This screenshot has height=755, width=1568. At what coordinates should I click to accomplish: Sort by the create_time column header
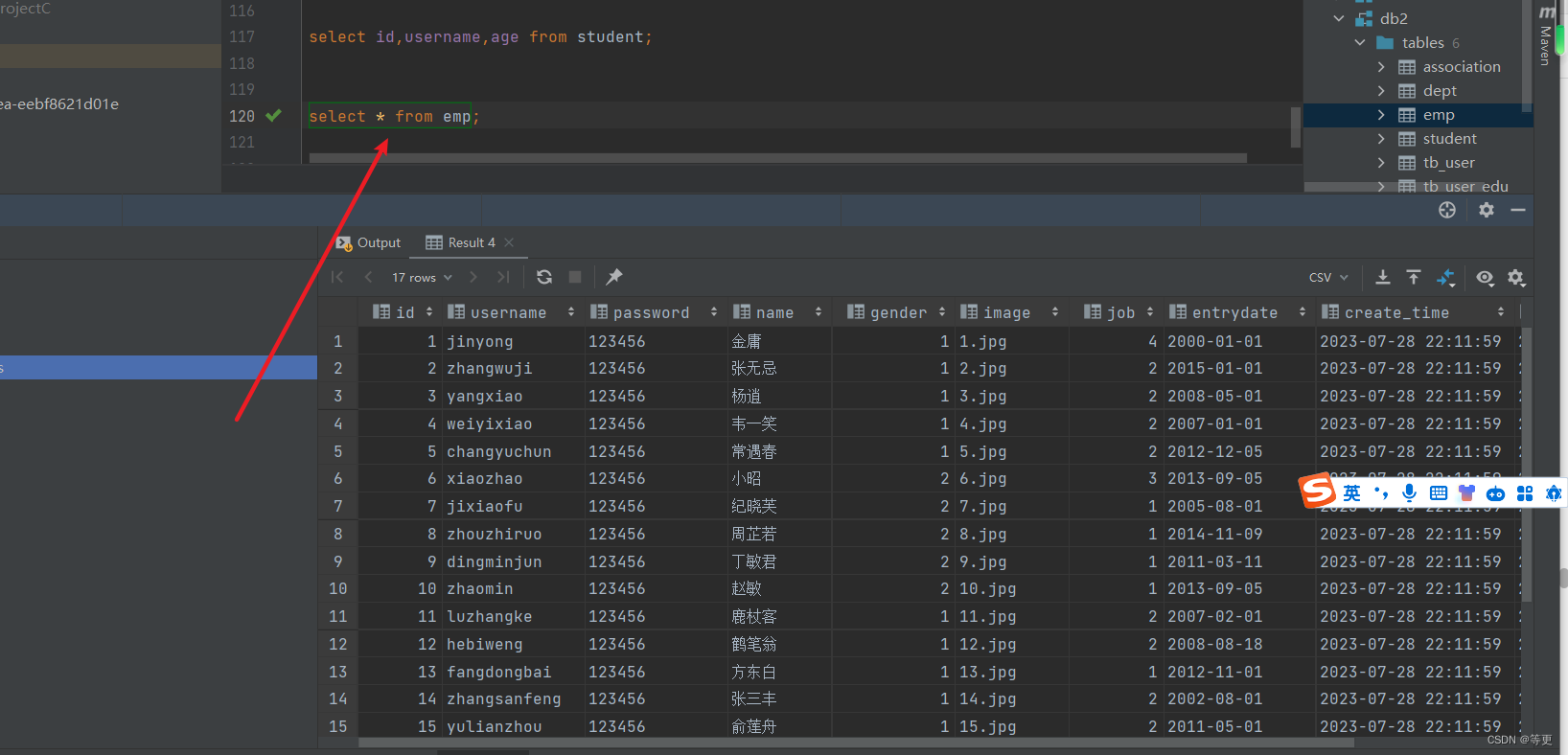[x=1413, y=312]
